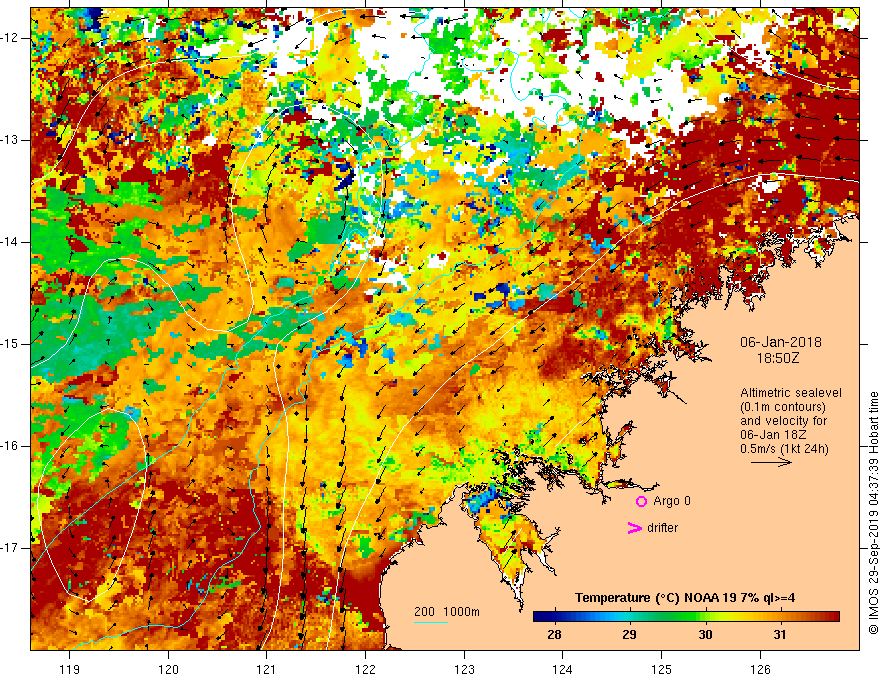
Task: Click longitude label 120 on bottom axis
Action: pos(168,669)
